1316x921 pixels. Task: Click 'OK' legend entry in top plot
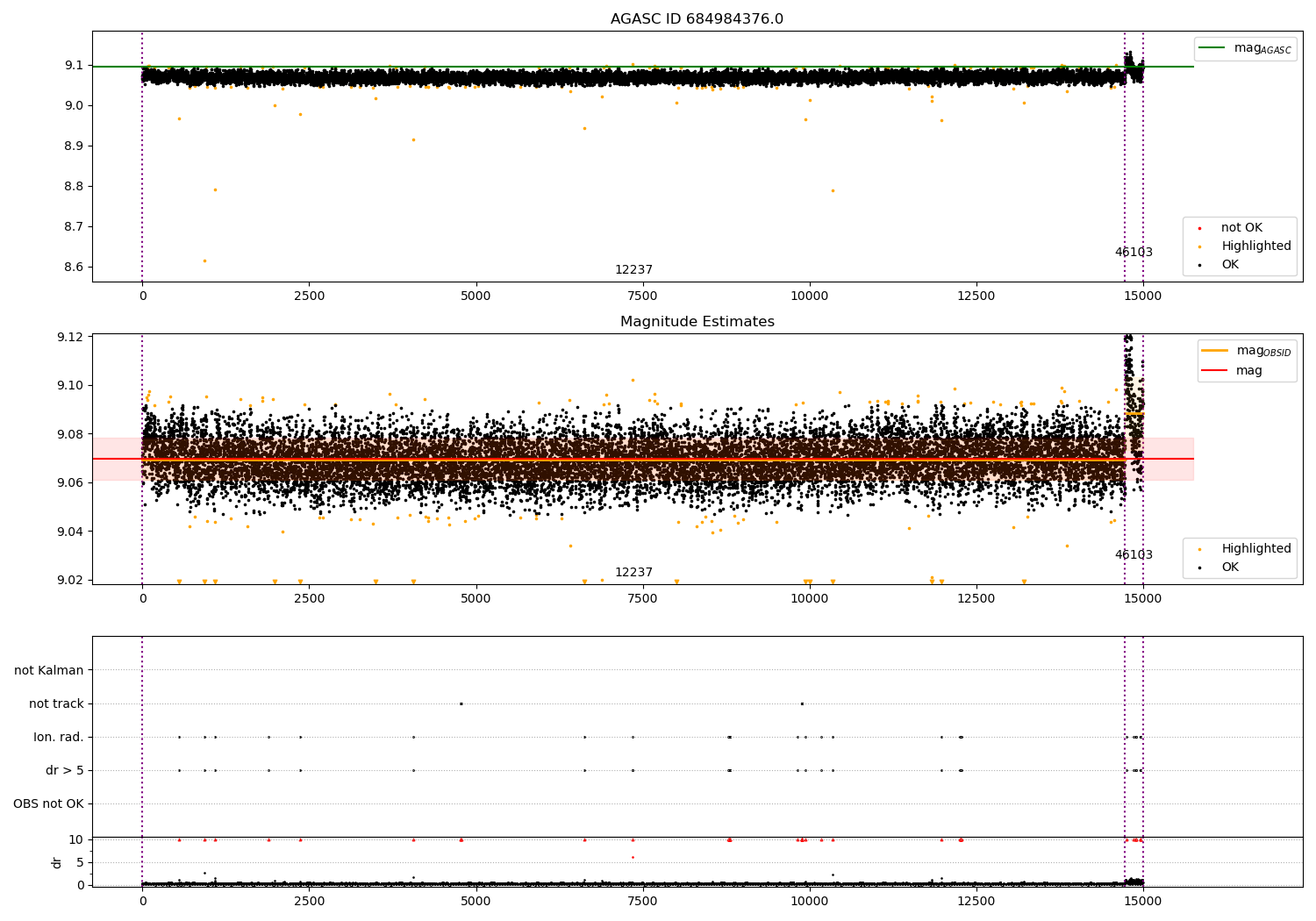point(1230,265)
